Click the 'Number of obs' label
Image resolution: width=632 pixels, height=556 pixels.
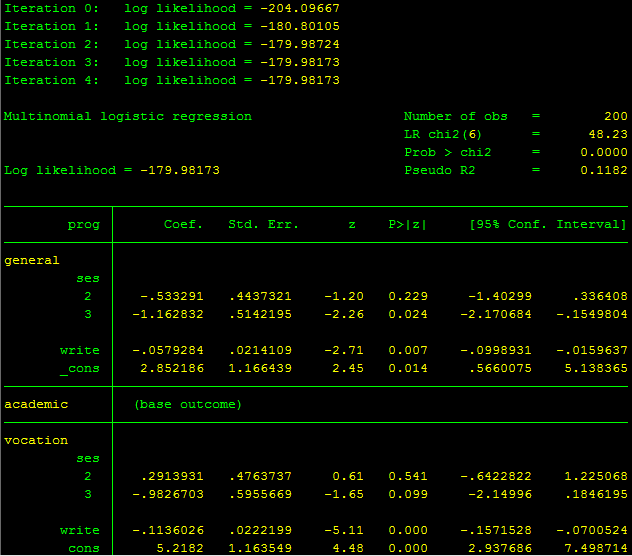(x=455, y=116)
